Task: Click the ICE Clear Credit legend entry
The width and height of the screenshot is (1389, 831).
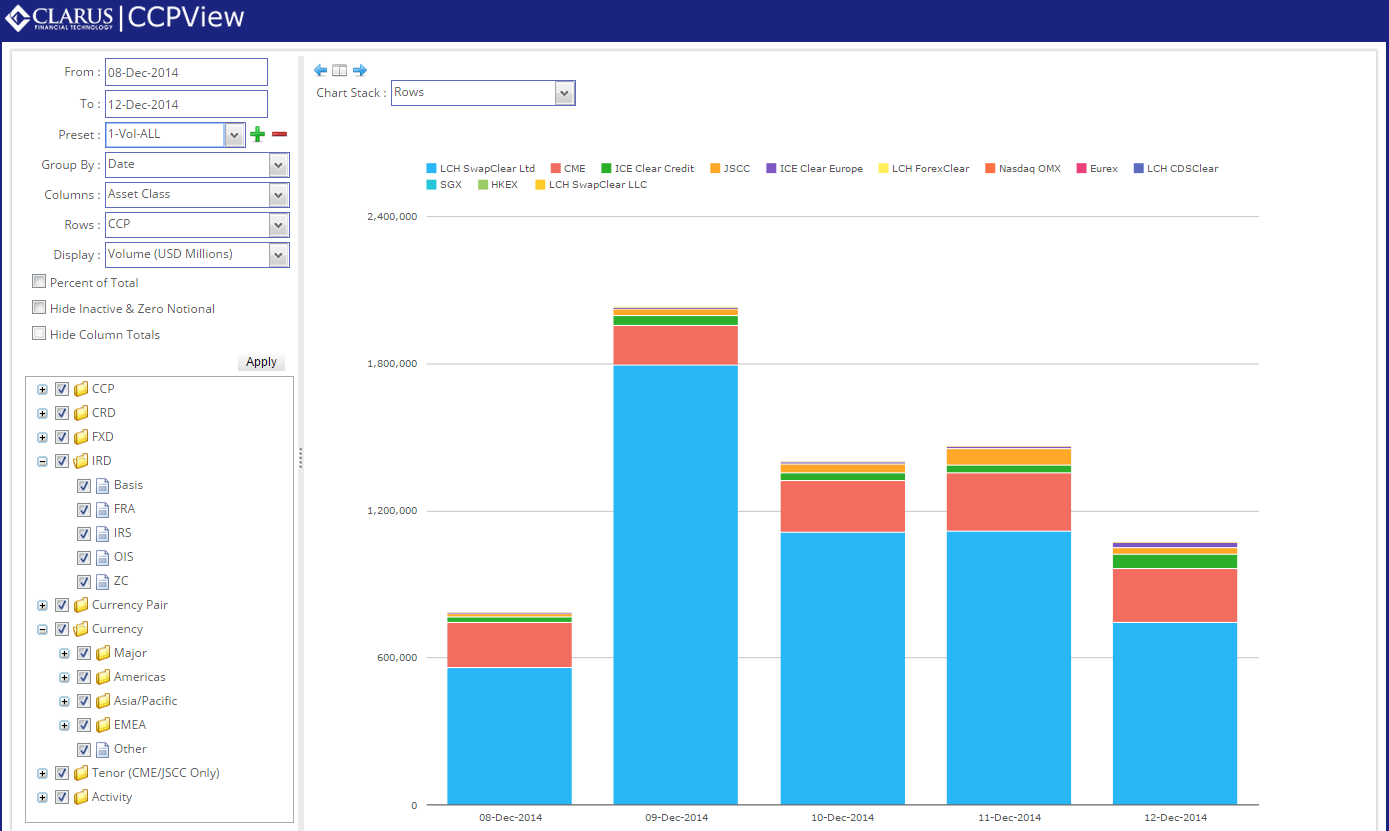Action: 648,168
